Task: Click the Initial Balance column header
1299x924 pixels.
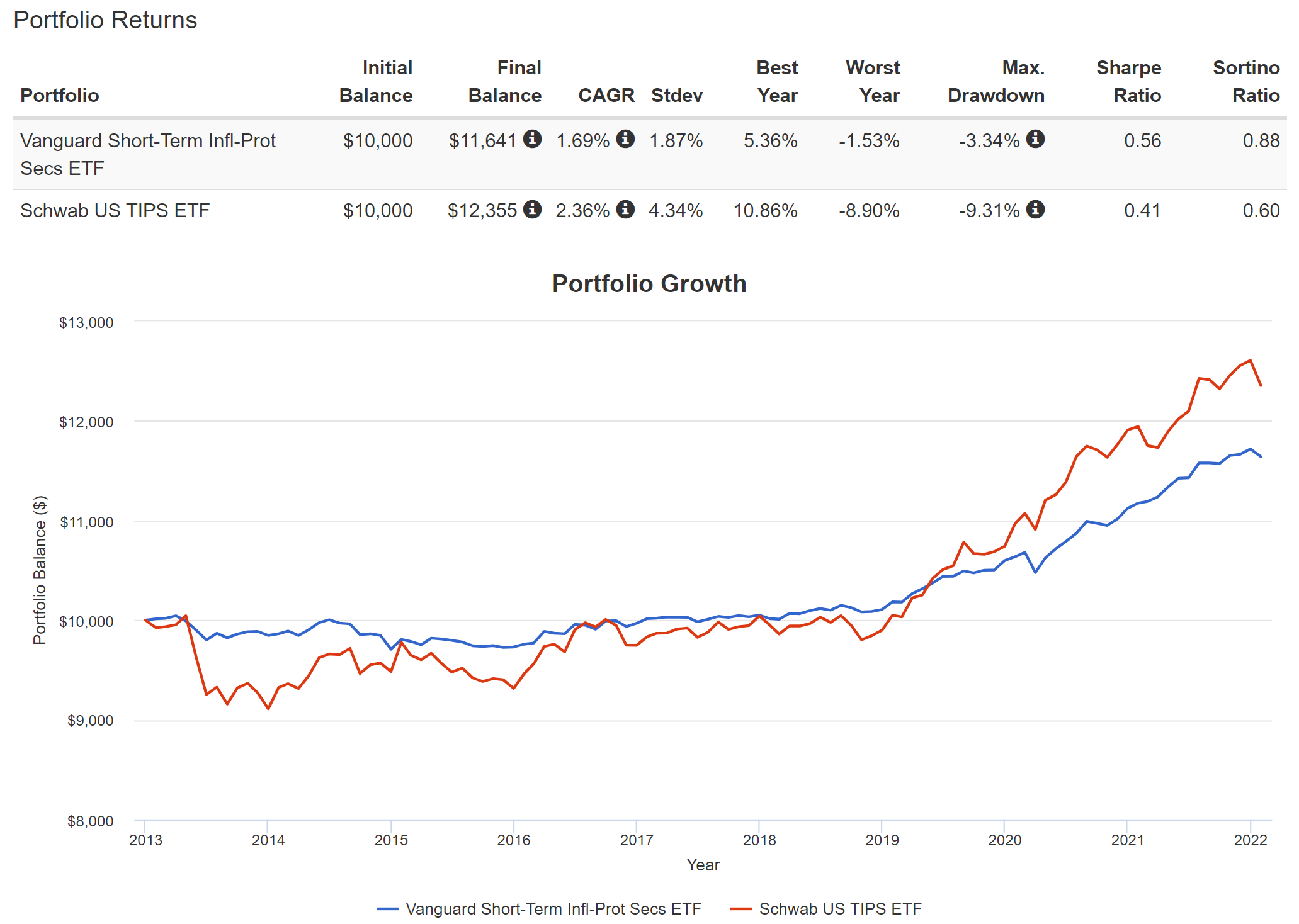Action: [376, 81]
